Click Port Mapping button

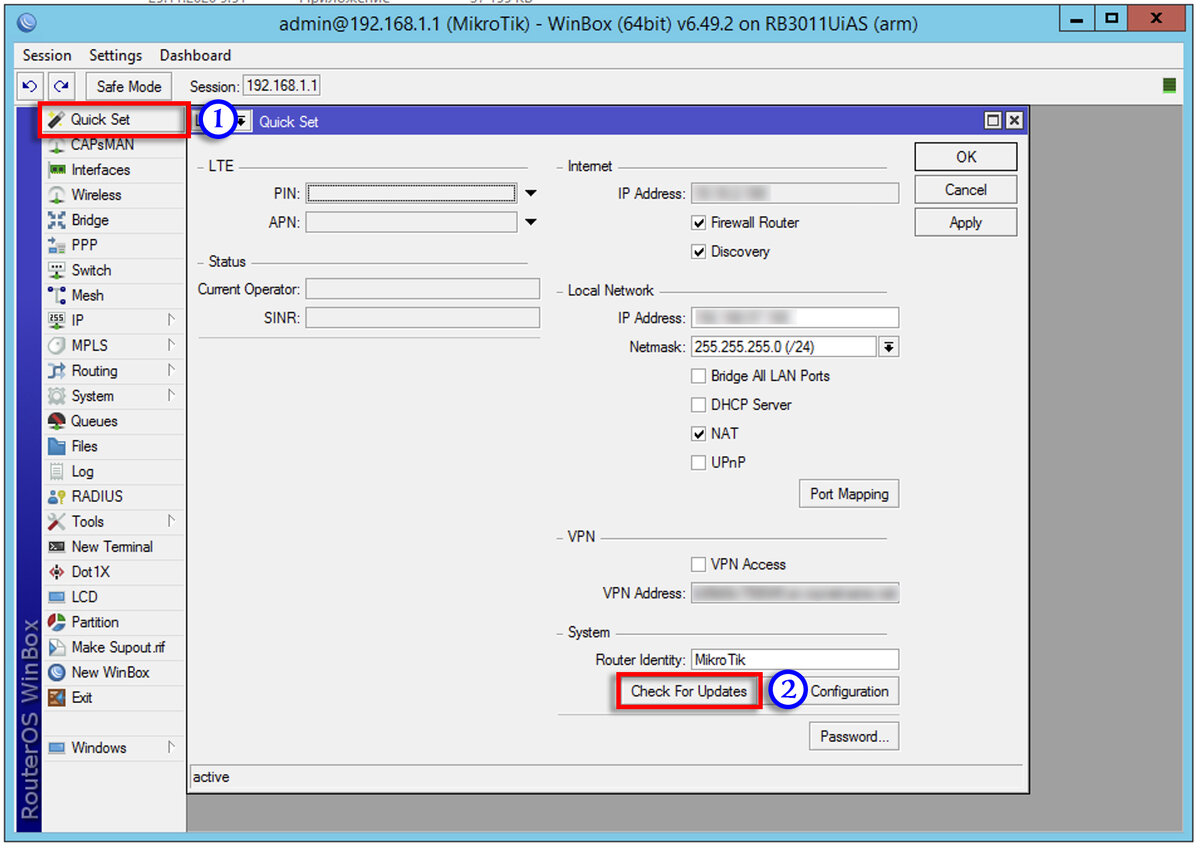tap(849, 494)
